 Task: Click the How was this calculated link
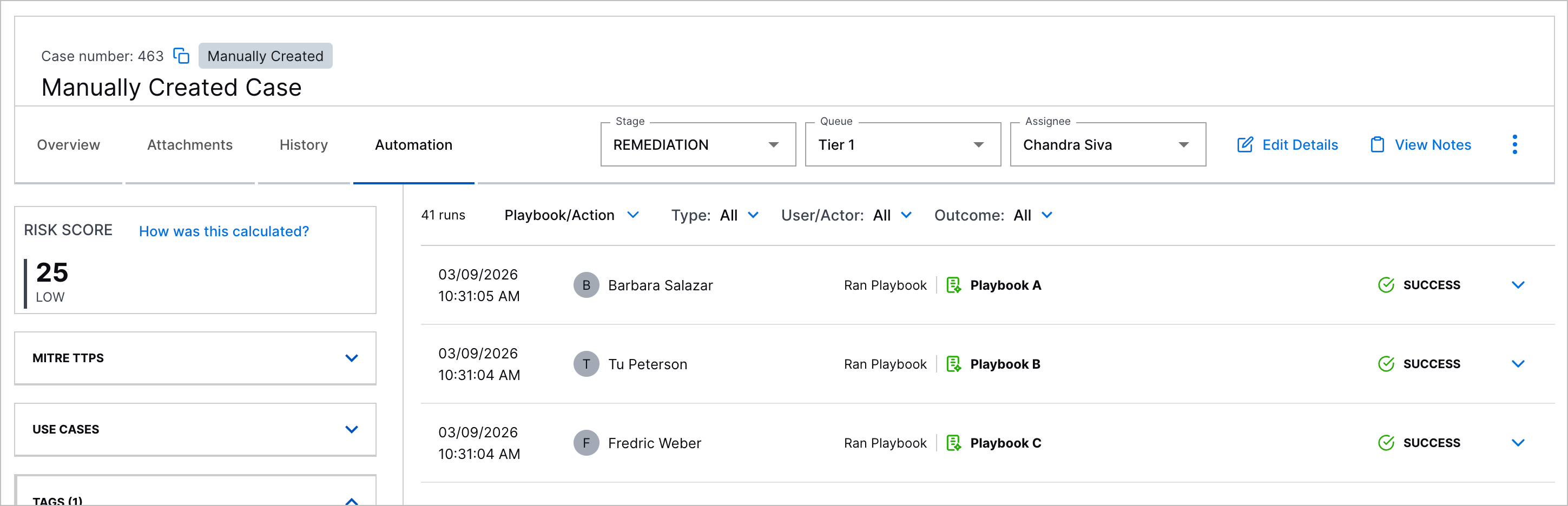point(223,231)
